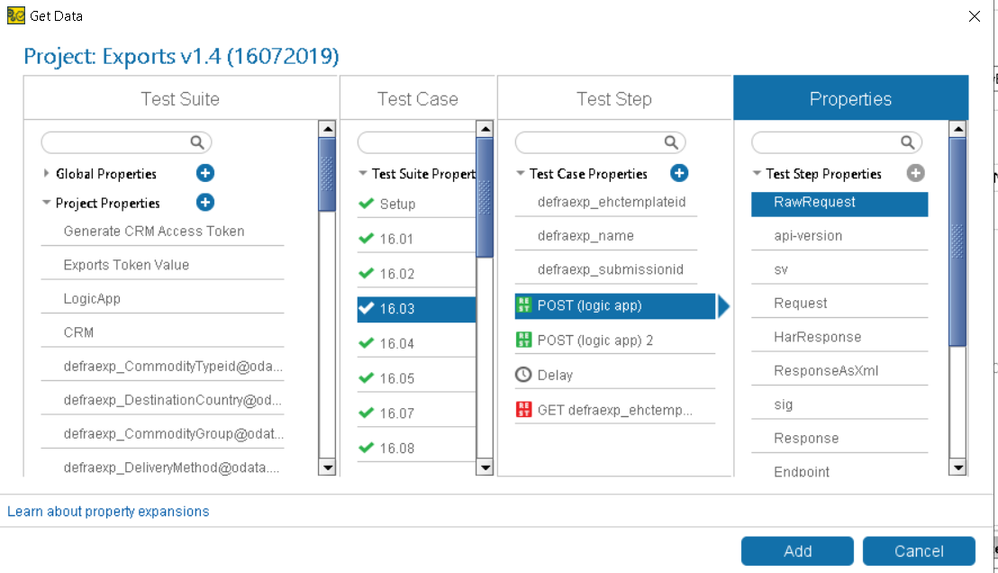998x573 pixels.
Task: Select the Test Suite column header
Action: pyautogui.click(x=180, y=99)
